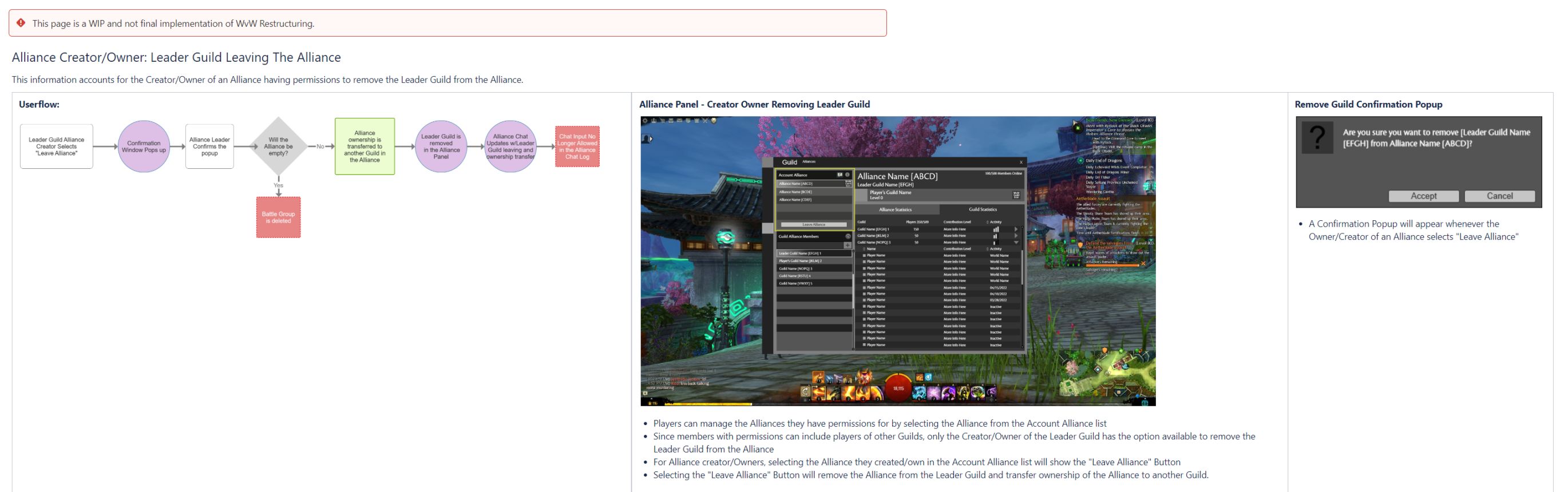Click the Leave Alliance button
The width and height of the screenshot is (1568, 492).
pos(814,224)
